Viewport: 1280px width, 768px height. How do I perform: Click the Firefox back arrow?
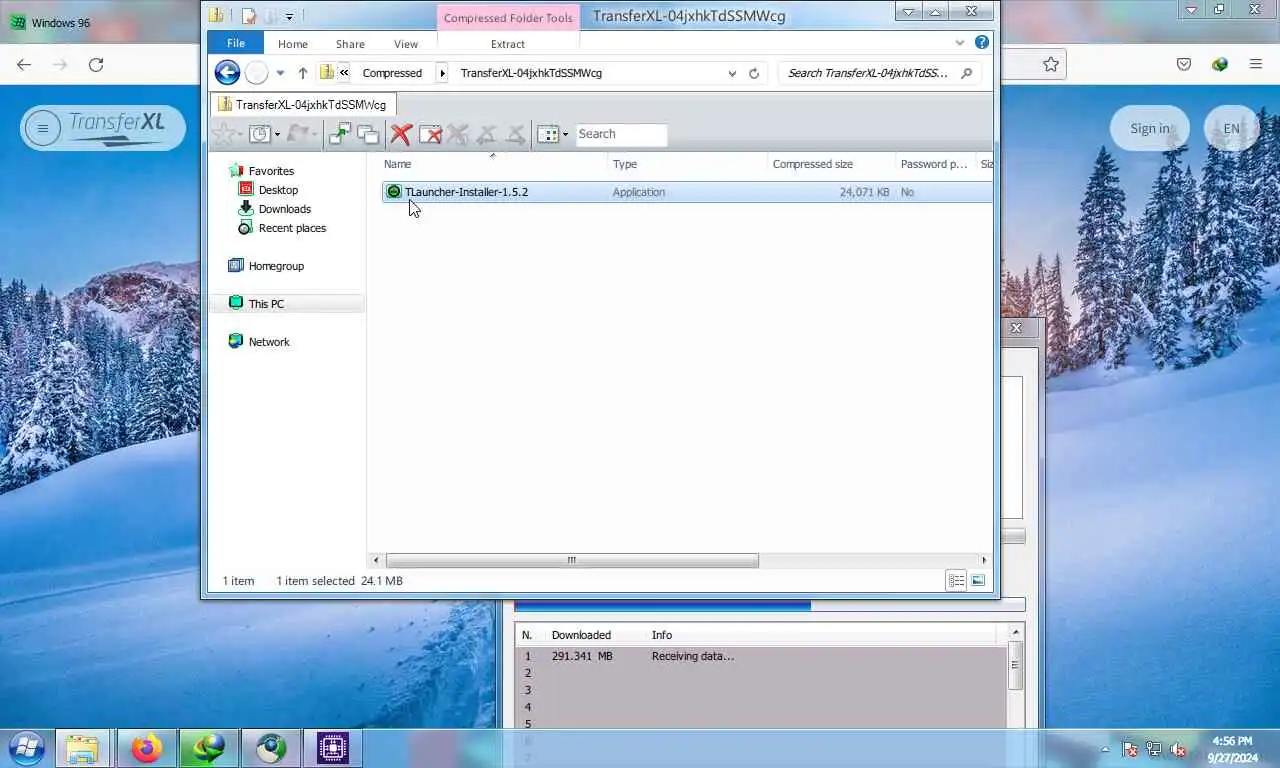(24, 64)
